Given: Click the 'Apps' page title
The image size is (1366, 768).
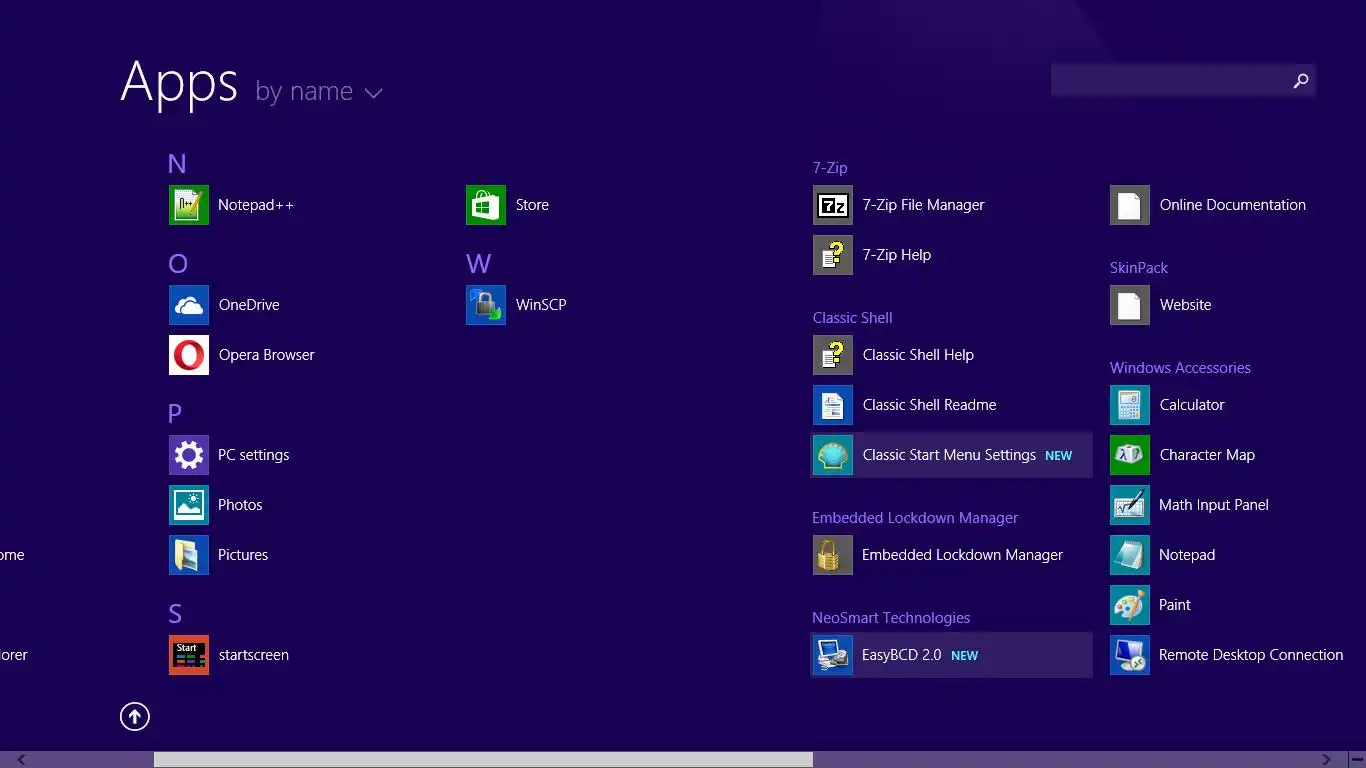Looking at the screenshot, I should [x=179, y=82].
